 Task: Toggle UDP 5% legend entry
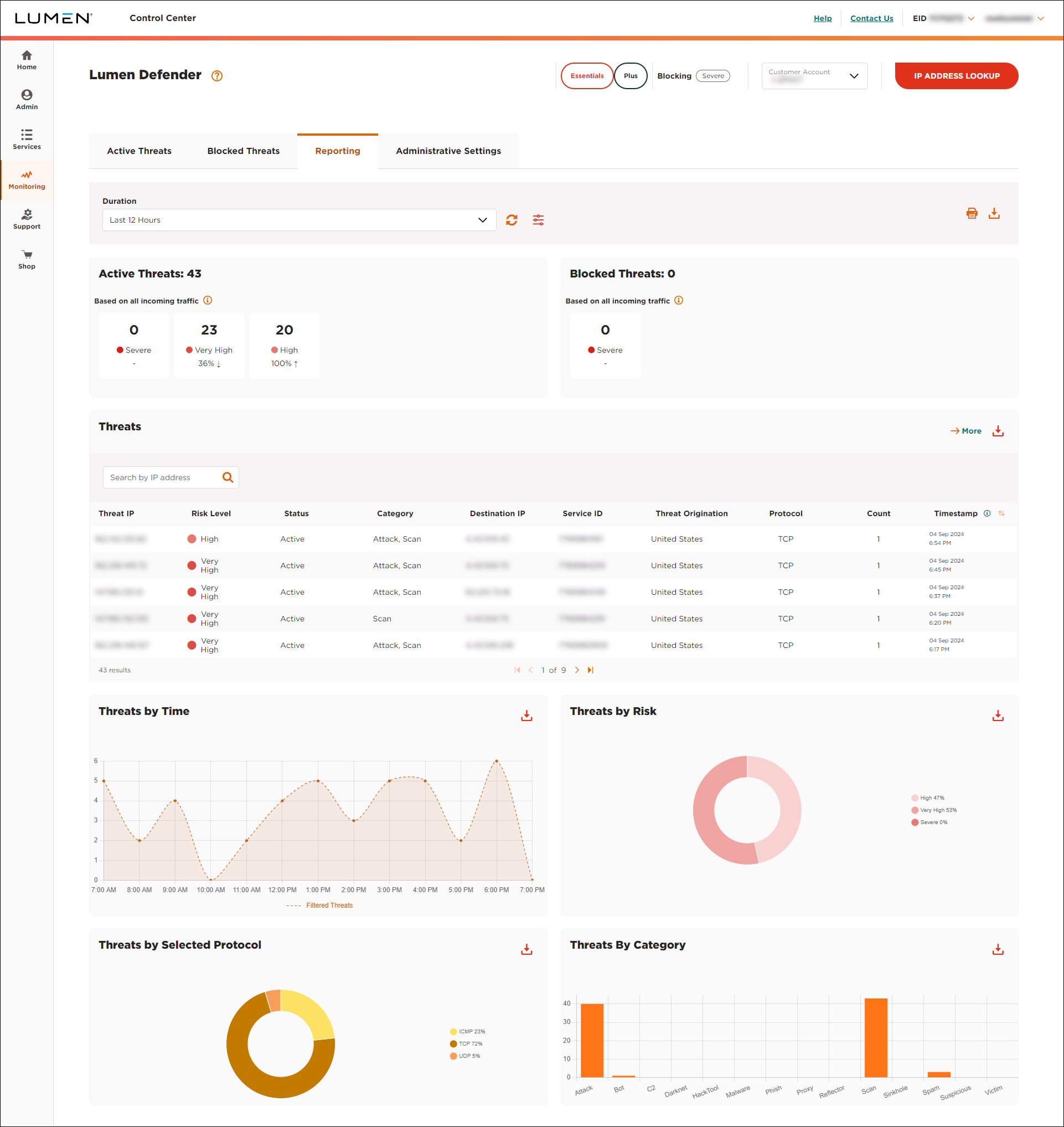click(465, 1056)
